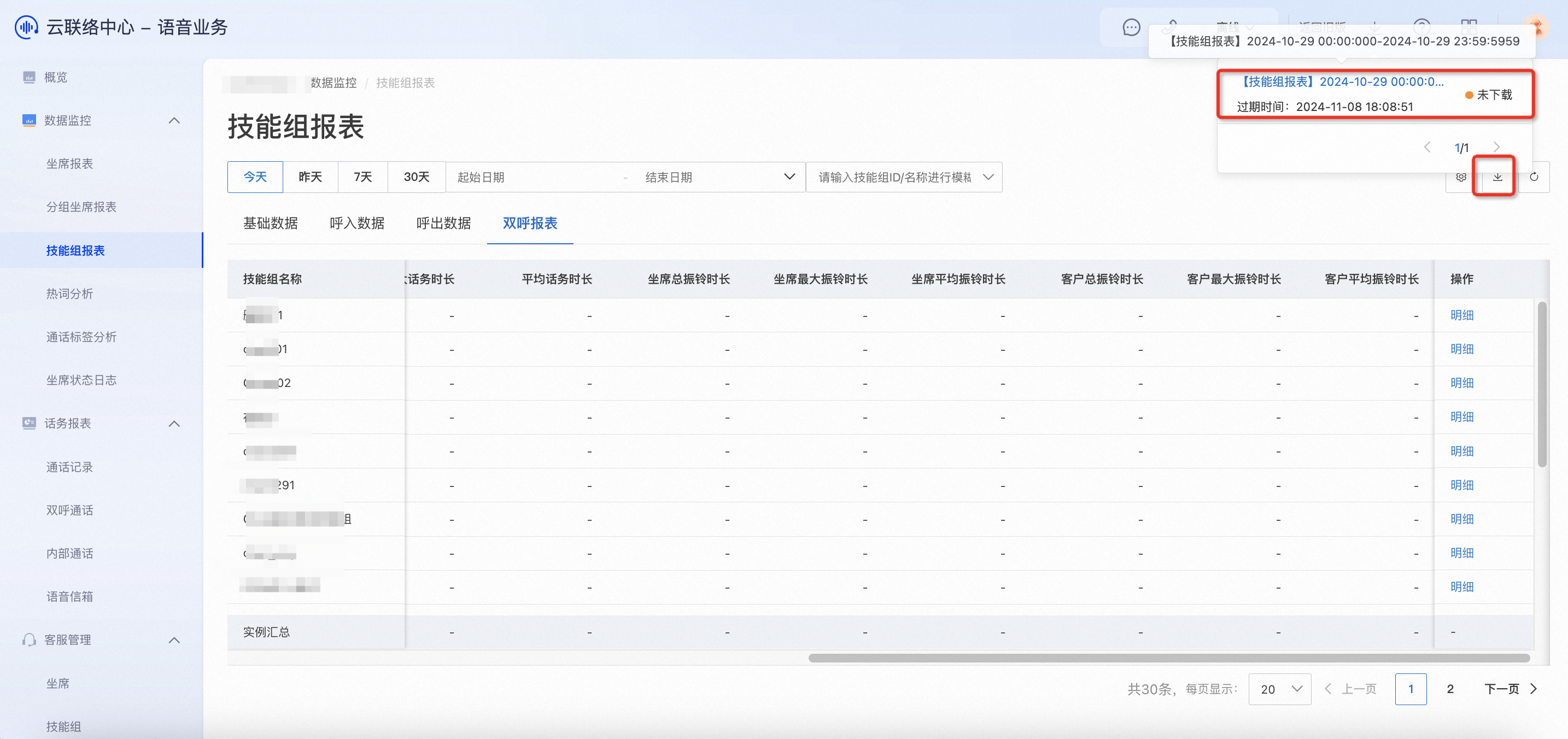The width and height of the screenshot is (1568, 739).
Task: Open 明细 for the first table row
Action: (x=1461, y=315)
